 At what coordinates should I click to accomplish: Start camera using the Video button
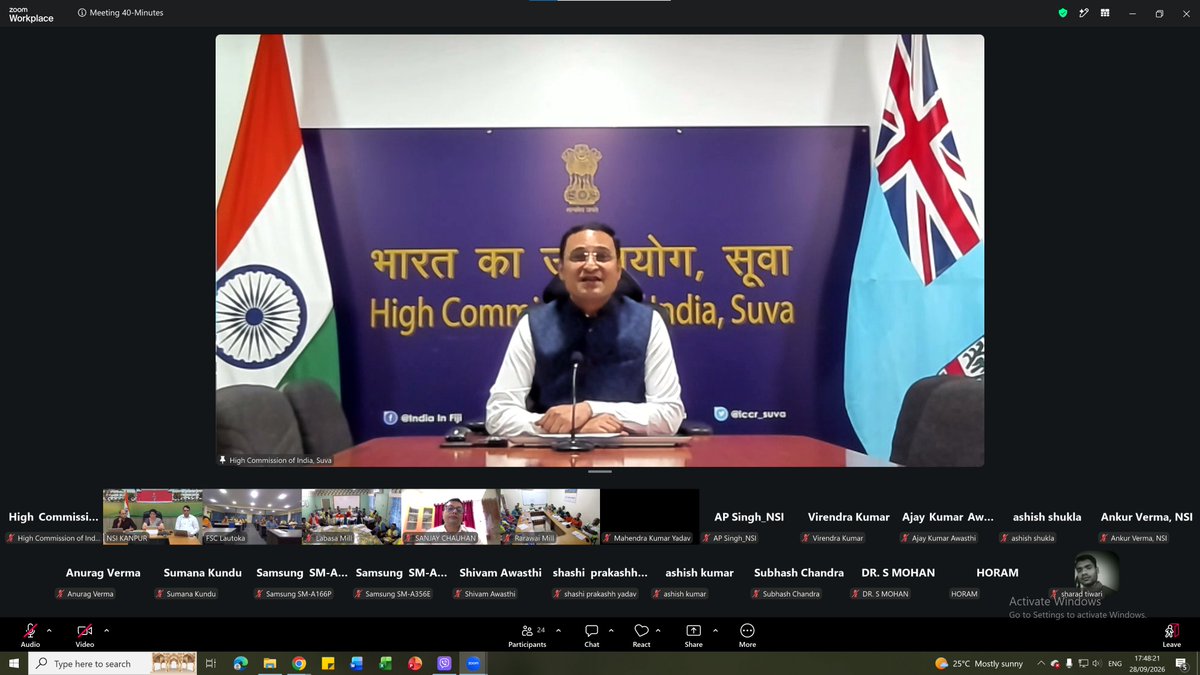click(x=84, y=635)
